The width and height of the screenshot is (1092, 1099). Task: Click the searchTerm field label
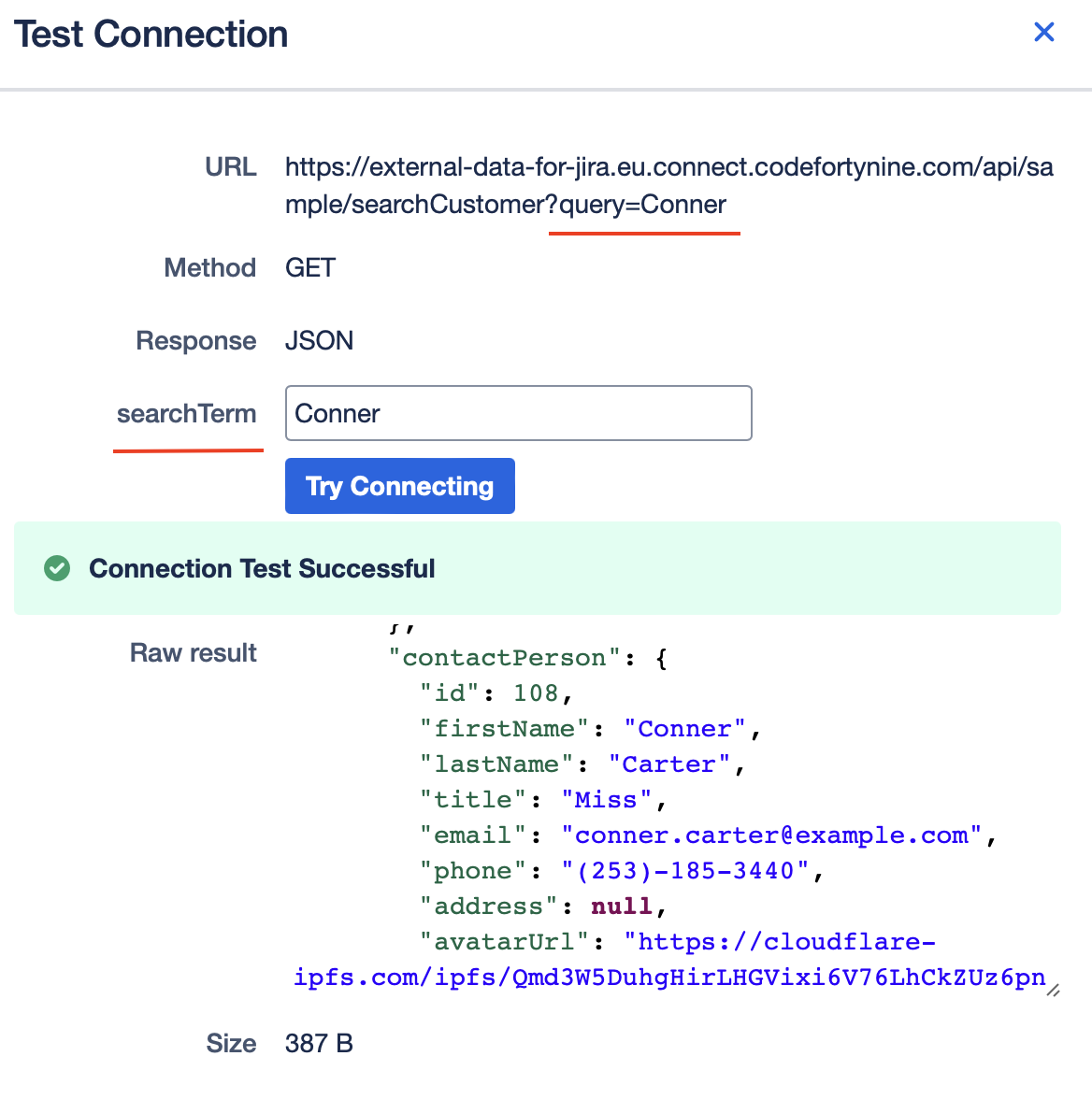[x=187, y=413]
